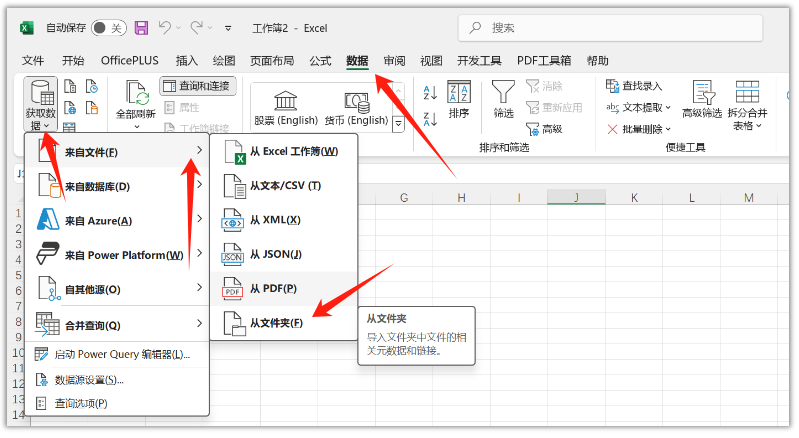Choose 从 PDF(P) option
Viewport: 799px width, 438px height.
pyautogui.click(x=284, y=289)
